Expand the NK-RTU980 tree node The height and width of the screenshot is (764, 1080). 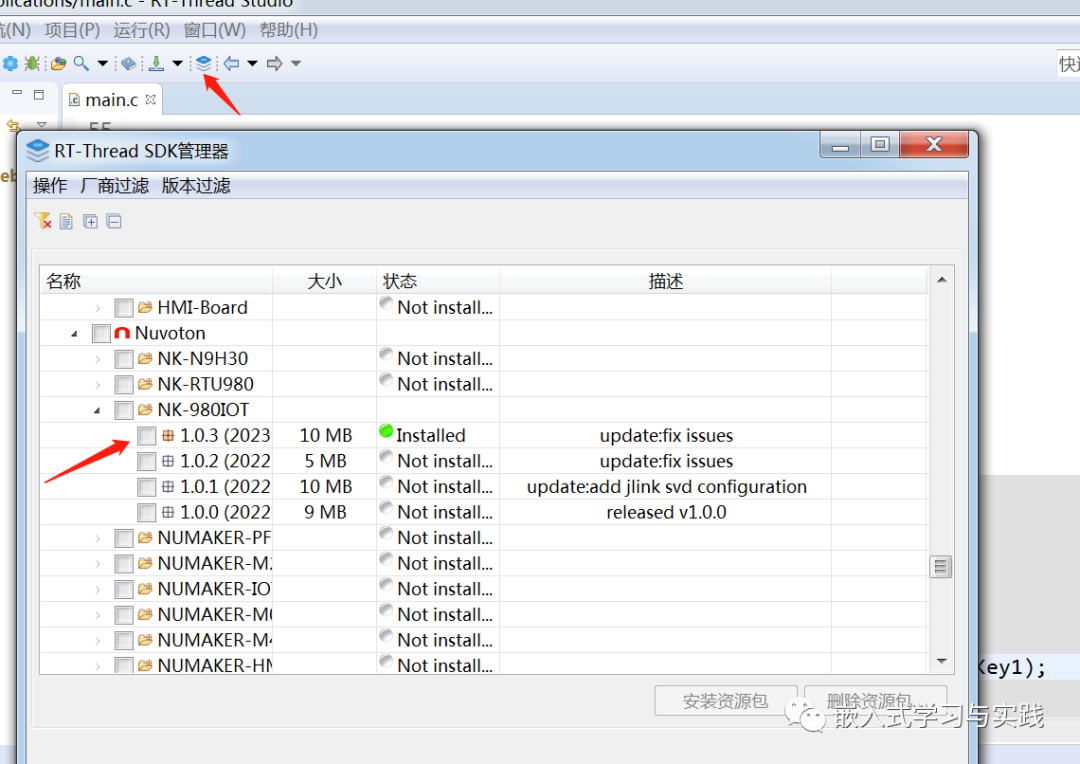point(97,384)
